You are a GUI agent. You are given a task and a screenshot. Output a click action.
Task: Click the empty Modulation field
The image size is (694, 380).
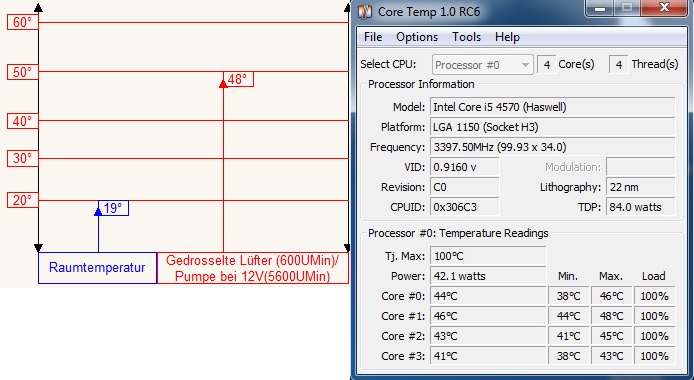tap(640, 167)
